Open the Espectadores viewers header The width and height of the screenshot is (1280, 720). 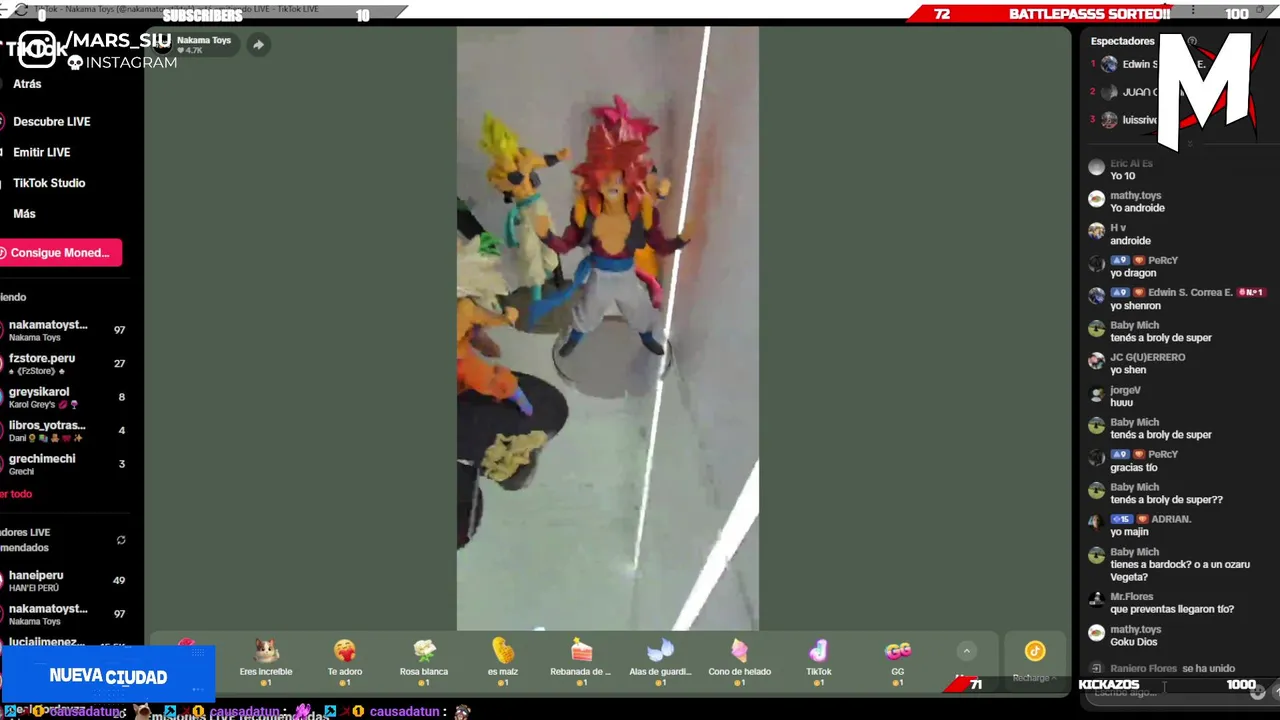(x=1122, y=41)
